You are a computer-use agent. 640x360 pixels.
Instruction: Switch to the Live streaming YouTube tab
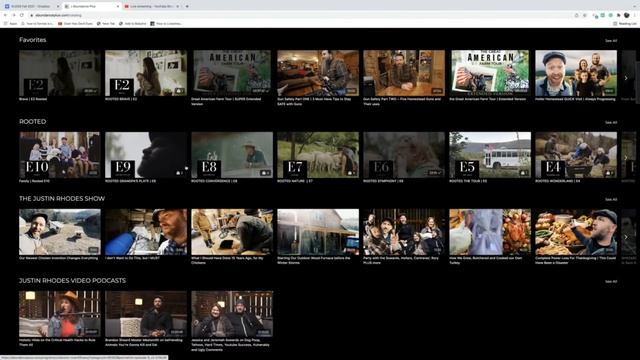point(152,6)
